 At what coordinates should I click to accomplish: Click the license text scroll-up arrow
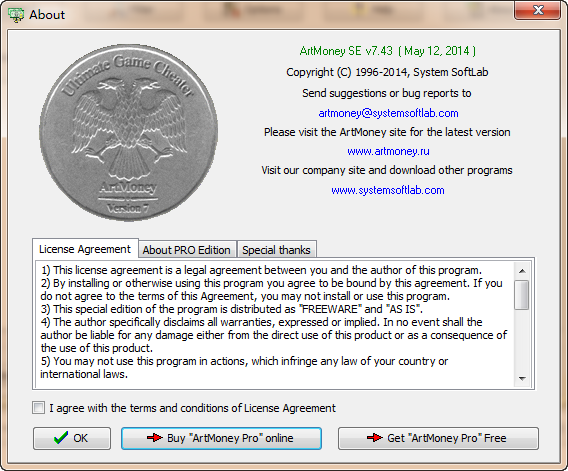522,271
